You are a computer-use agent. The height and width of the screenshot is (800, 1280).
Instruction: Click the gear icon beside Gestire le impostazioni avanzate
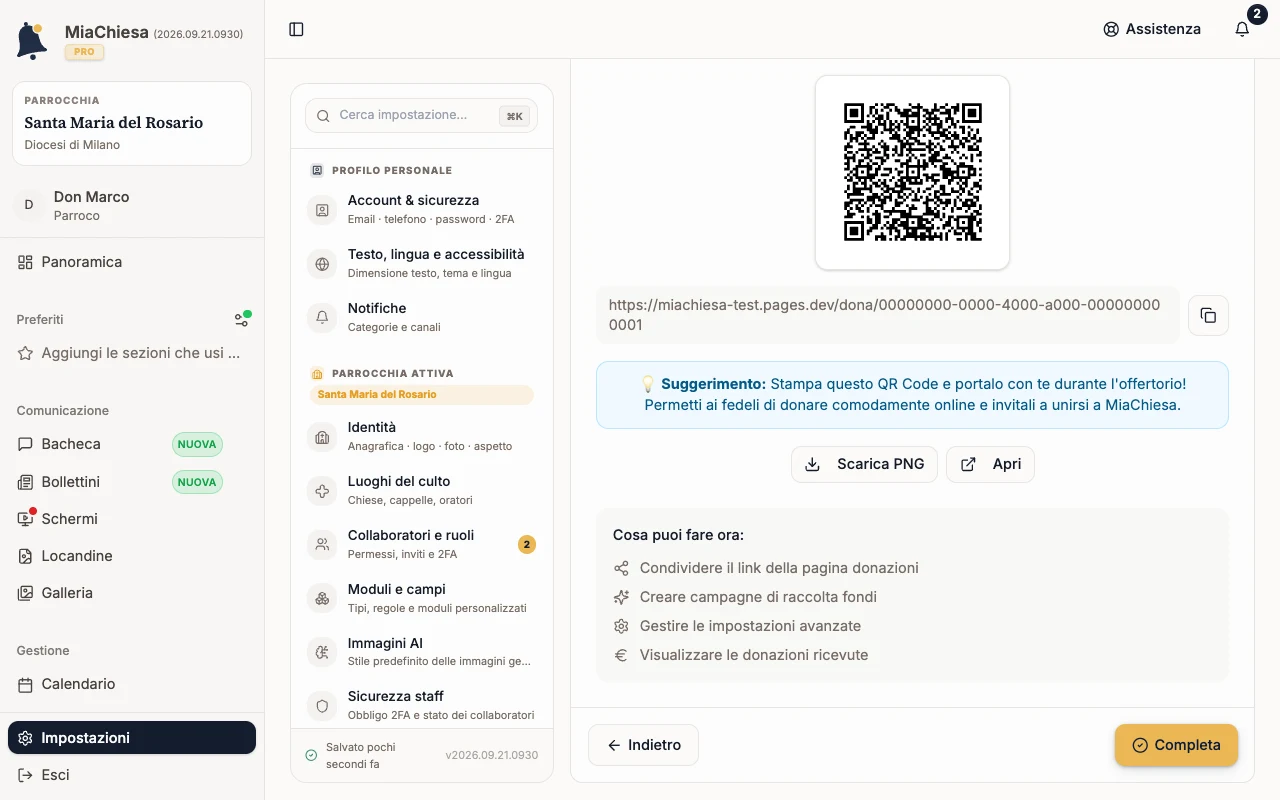tap(621, 626)
